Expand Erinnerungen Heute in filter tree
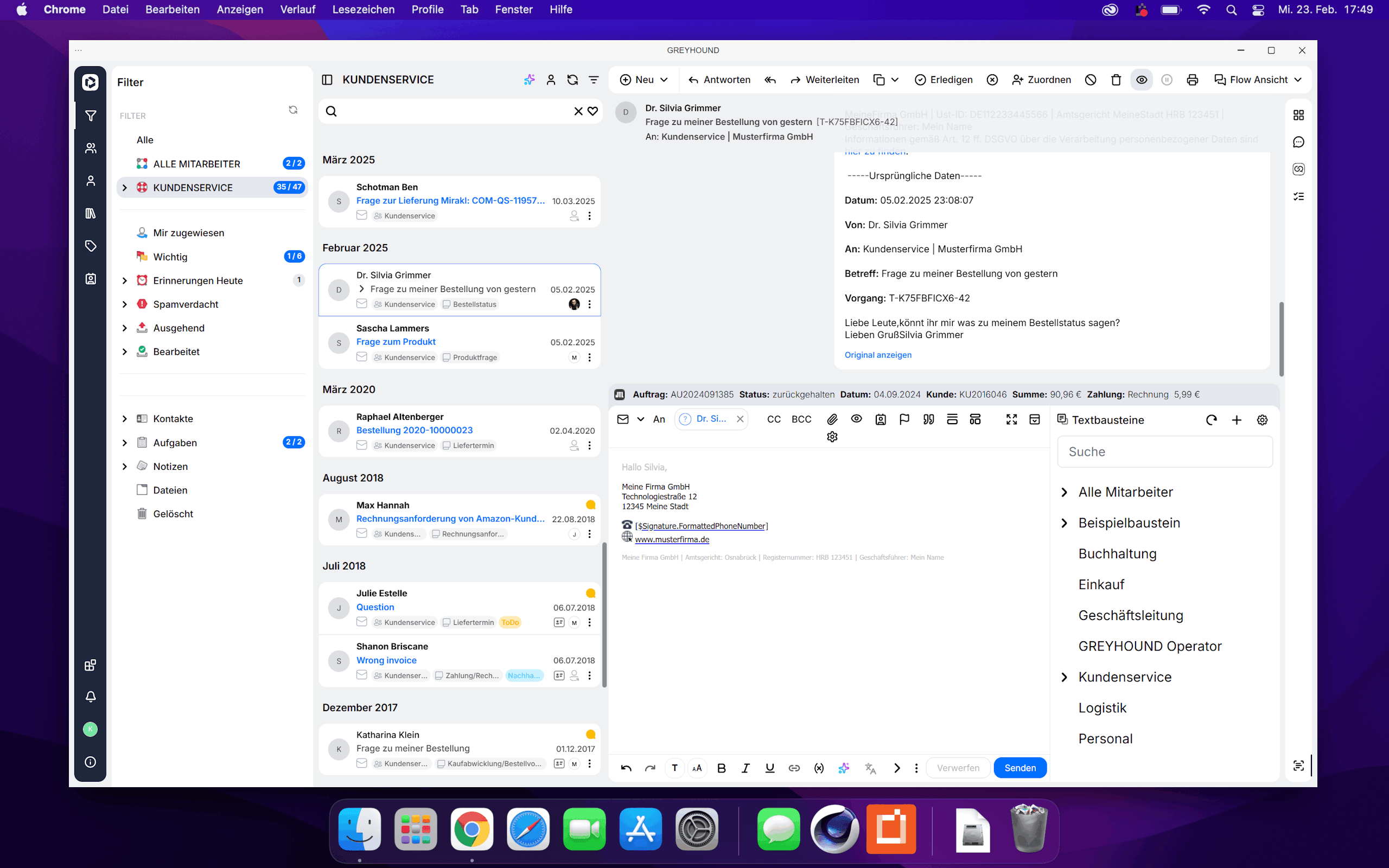The width and height of the screenshot is (1389, 868). [x=125, y=280]
